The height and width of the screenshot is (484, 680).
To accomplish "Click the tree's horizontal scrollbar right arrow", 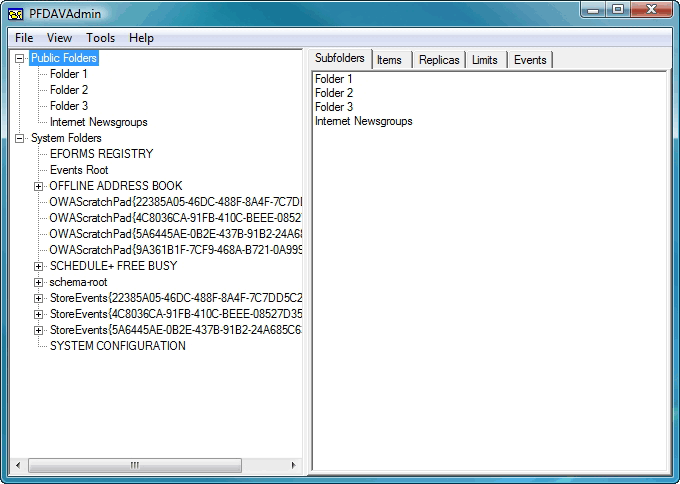I will (295, 465).
